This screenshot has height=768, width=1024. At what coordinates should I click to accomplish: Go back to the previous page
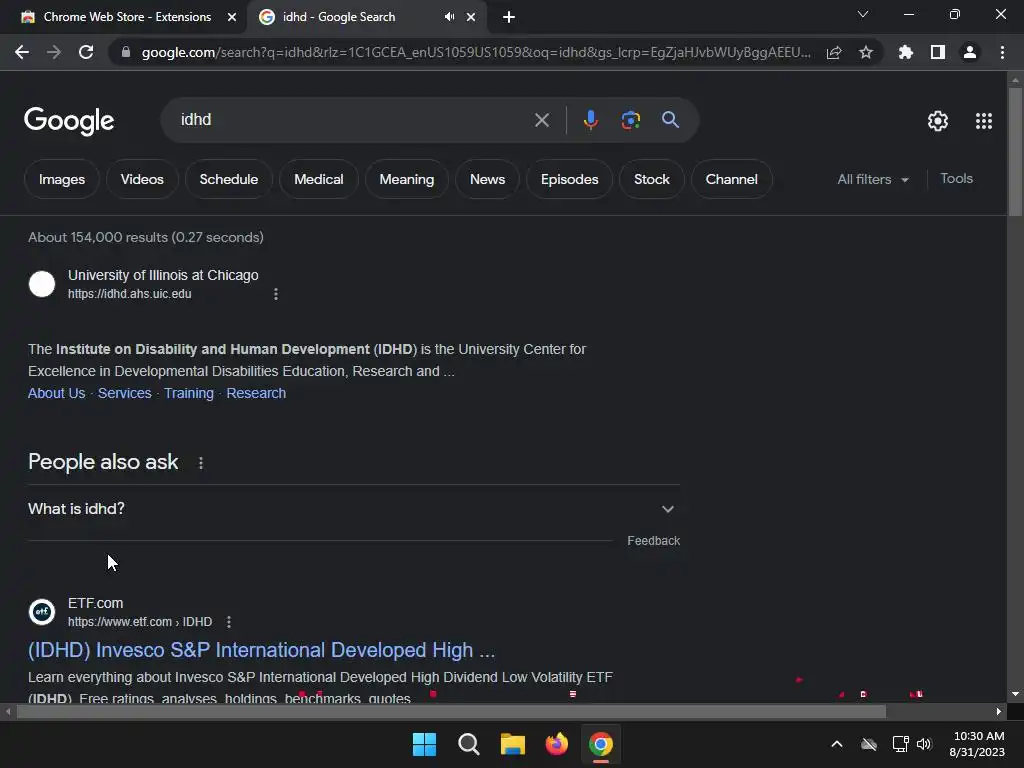22,52
